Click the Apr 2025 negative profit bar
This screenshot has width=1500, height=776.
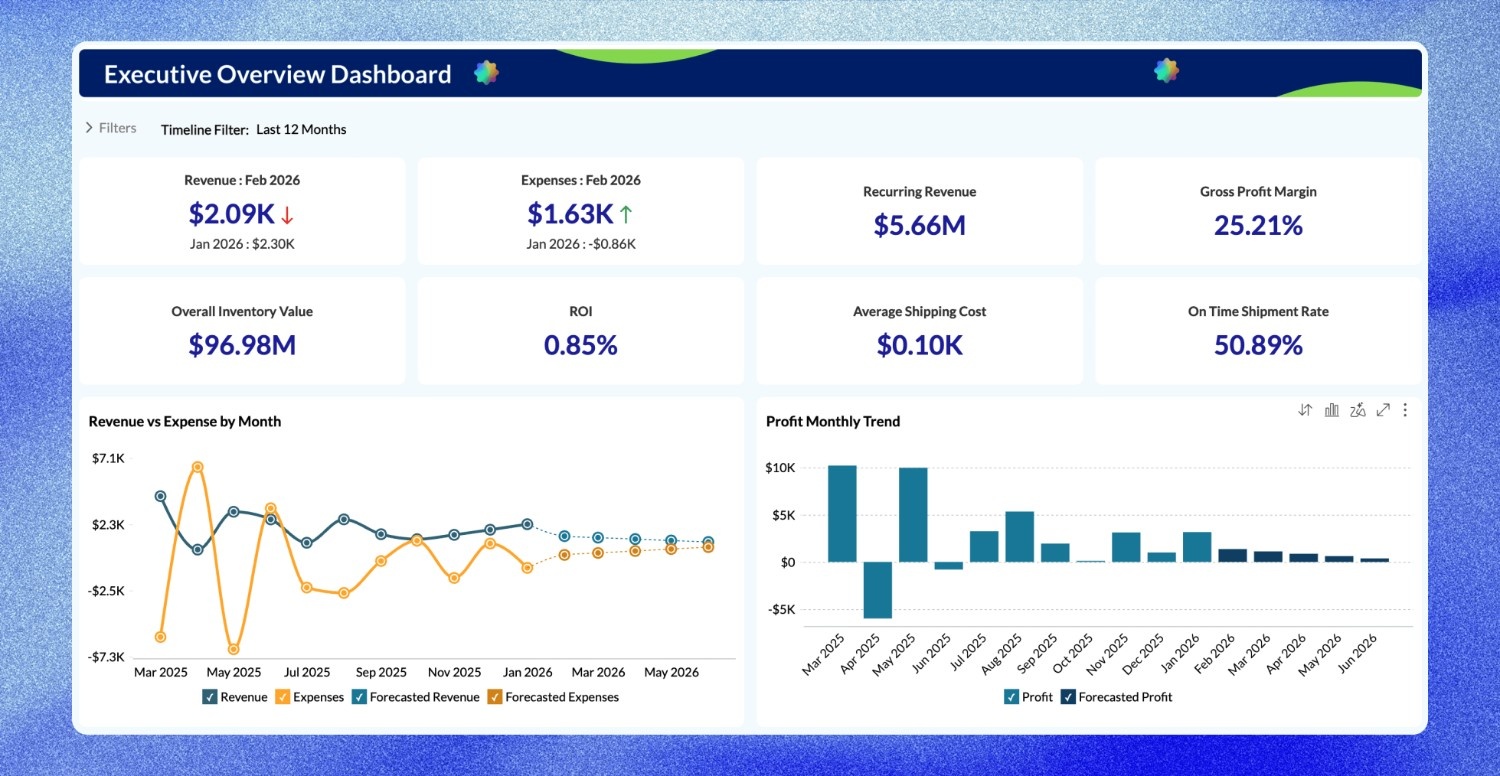878,590
